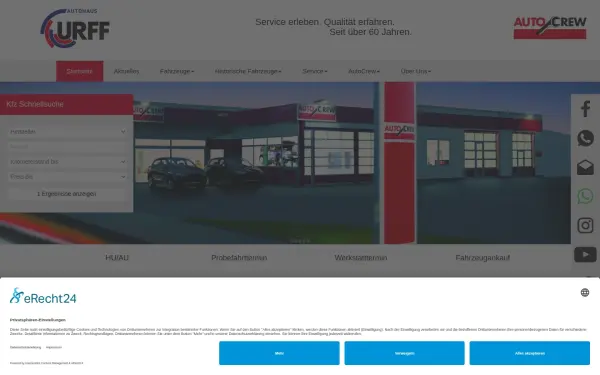The width and height of the screenshot is (600, 375).
Task: Click the Ergebnisse anzeigen button
Action: tap(67, 194)
